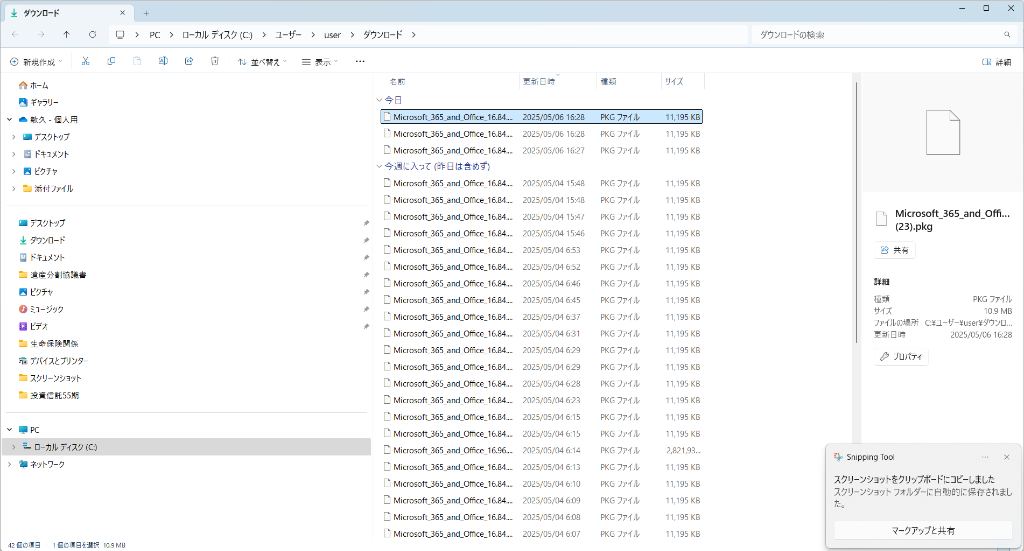
Task: Click the Delete trash can icon
Action: coord(215,61)
